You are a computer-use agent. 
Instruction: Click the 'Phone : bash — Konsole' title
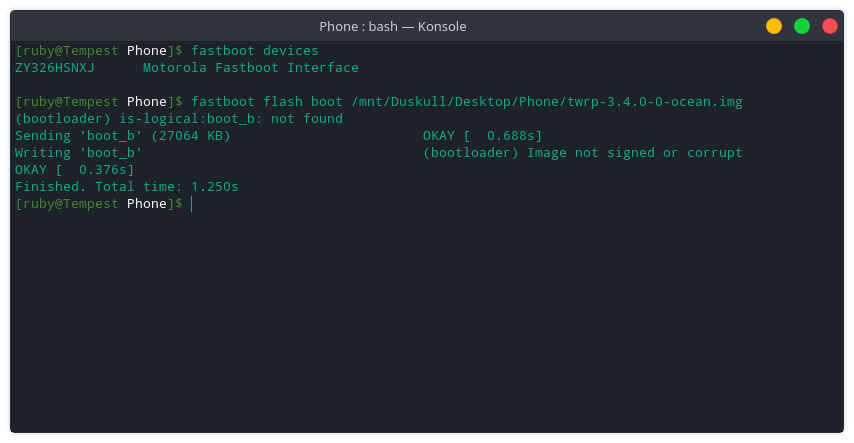(x=393, y=26)
